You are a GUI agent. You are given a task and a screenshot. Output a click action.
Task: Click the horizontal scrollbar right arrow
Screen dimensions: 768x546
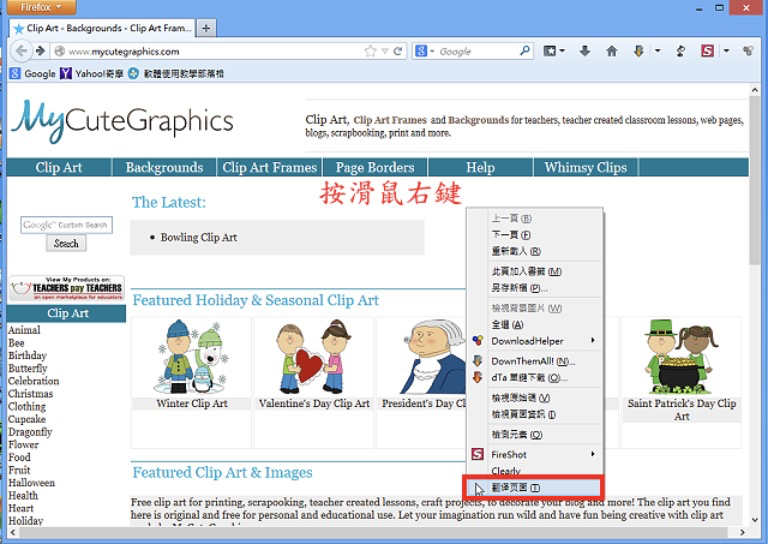pyautogui.click(x=743, y=532)
